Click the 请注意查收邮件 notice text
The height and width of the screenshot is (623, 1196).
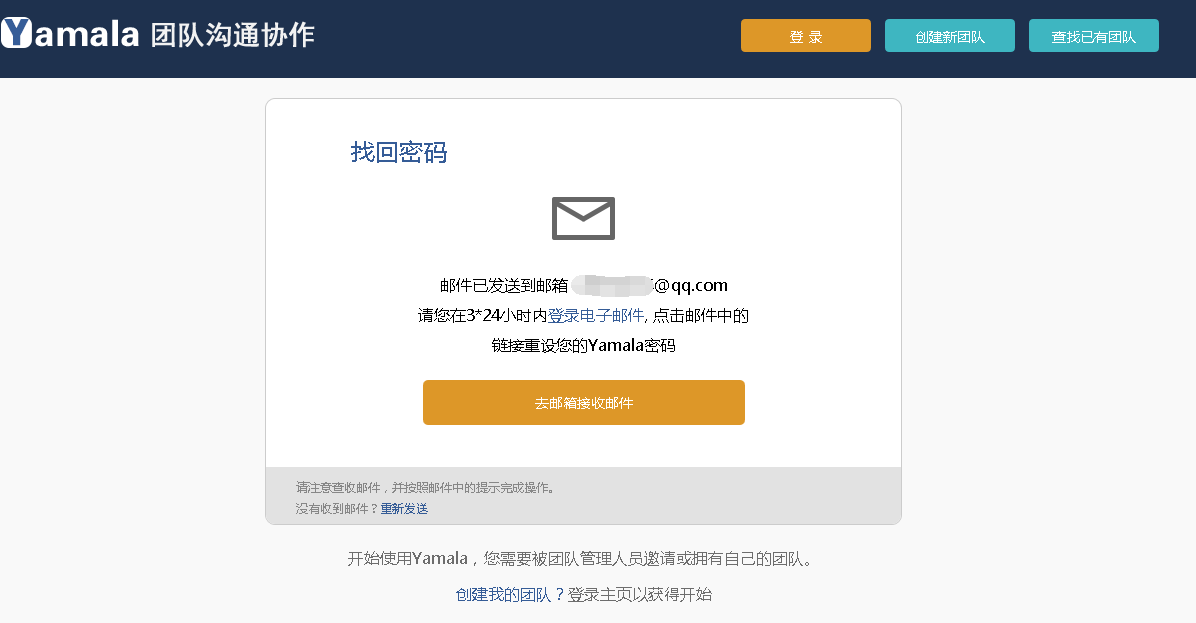tap(425, 488)
